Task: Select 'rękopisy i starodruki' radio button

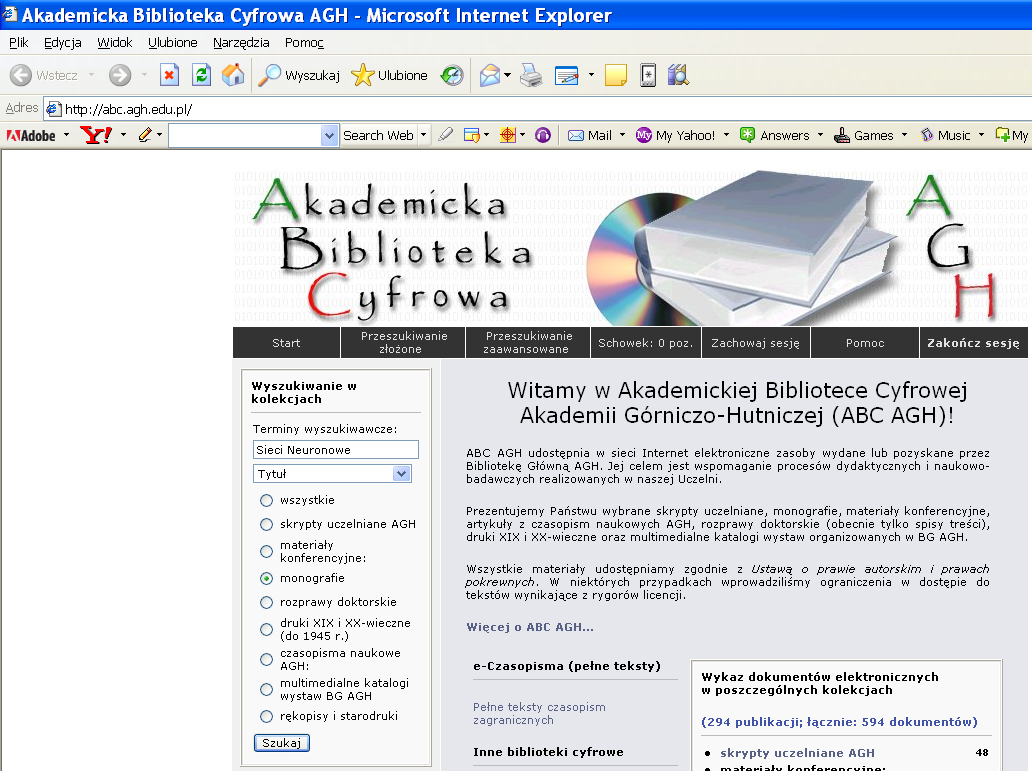Action: (266, 716)
